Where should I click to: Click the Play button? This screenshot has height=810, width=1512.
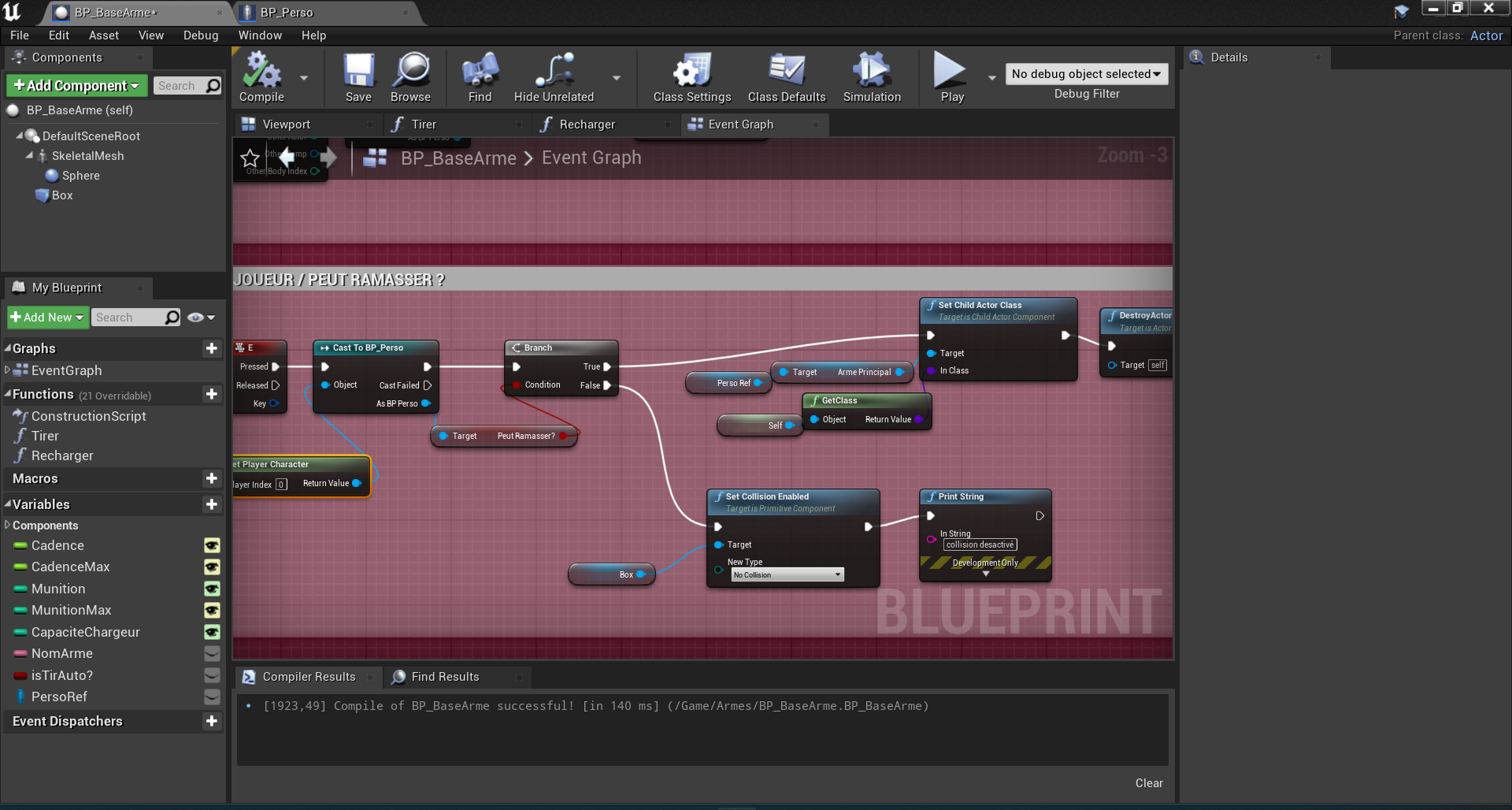951,77
